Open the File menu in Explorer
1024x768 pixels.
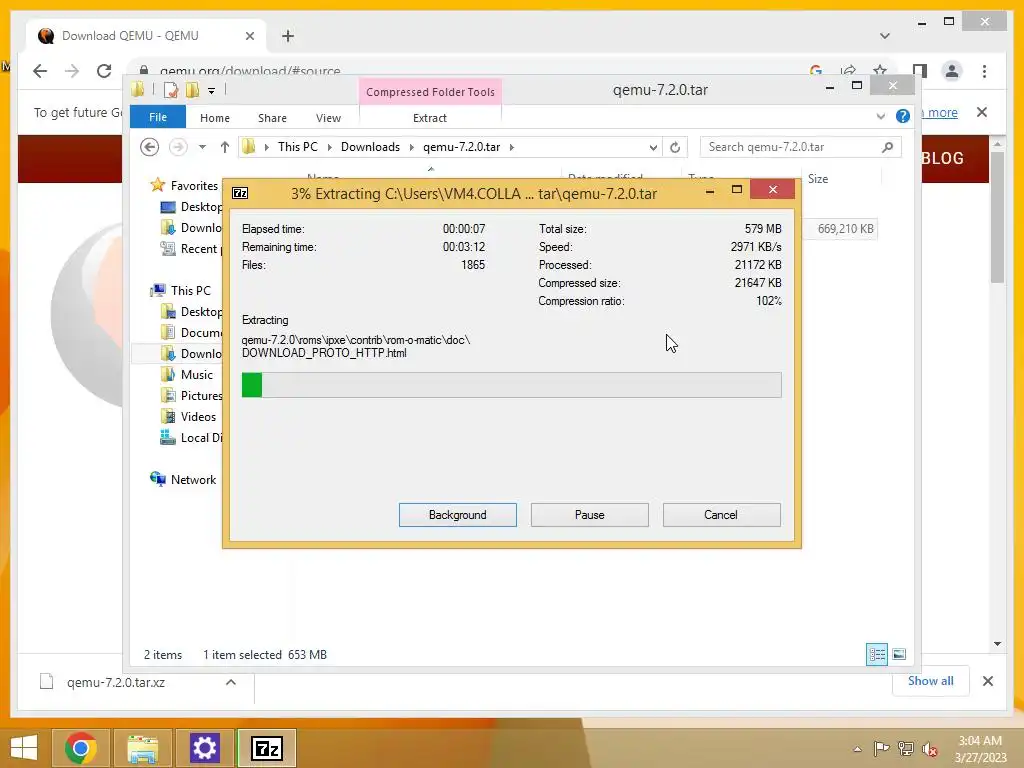(x=158, y=117)
